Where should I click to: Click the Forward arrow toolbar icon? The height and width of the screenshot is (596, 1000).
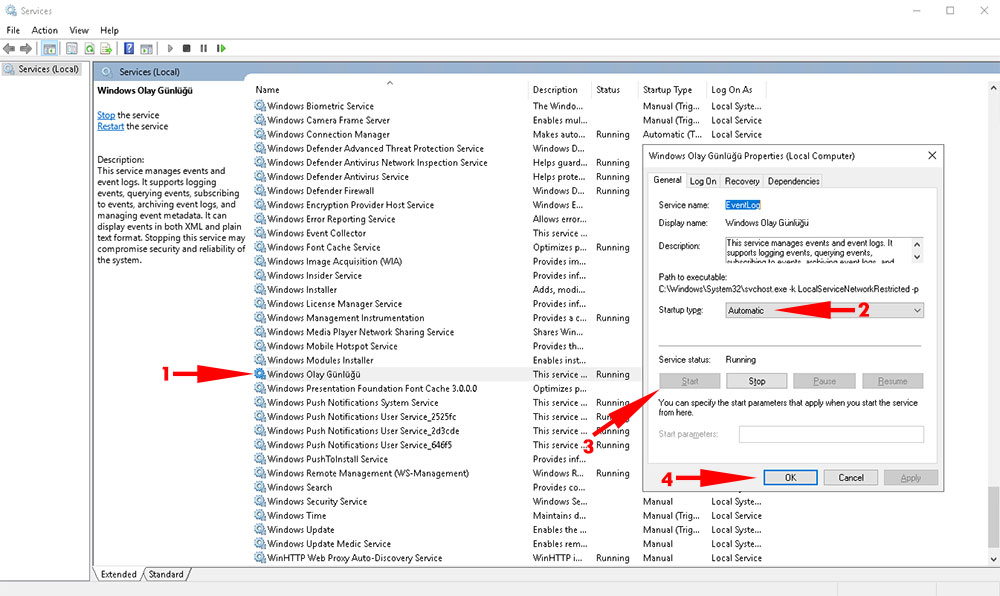[26, 48]
